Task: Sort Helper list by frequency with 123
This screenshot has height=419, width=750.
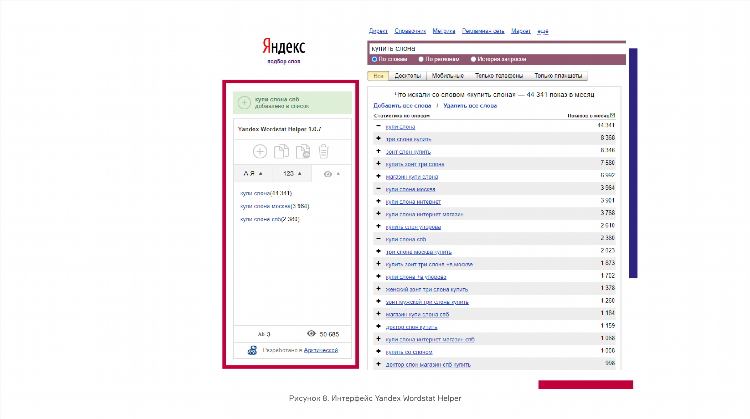Action: click(x=292, y=174)
